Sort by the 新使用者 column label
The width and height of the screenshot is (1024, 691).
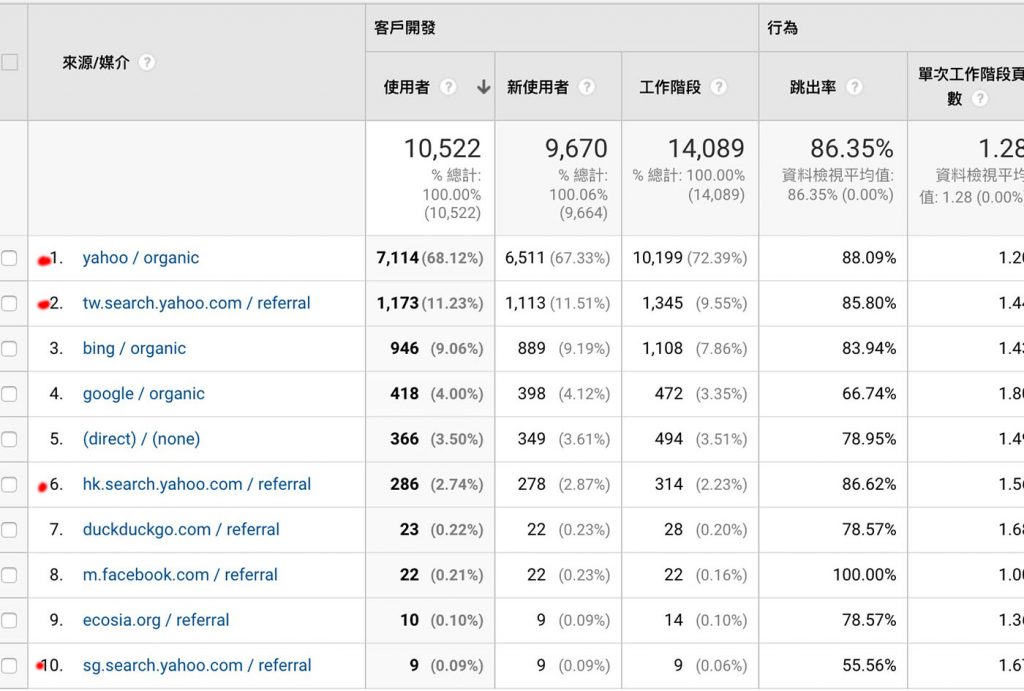[x=537, y=87]
